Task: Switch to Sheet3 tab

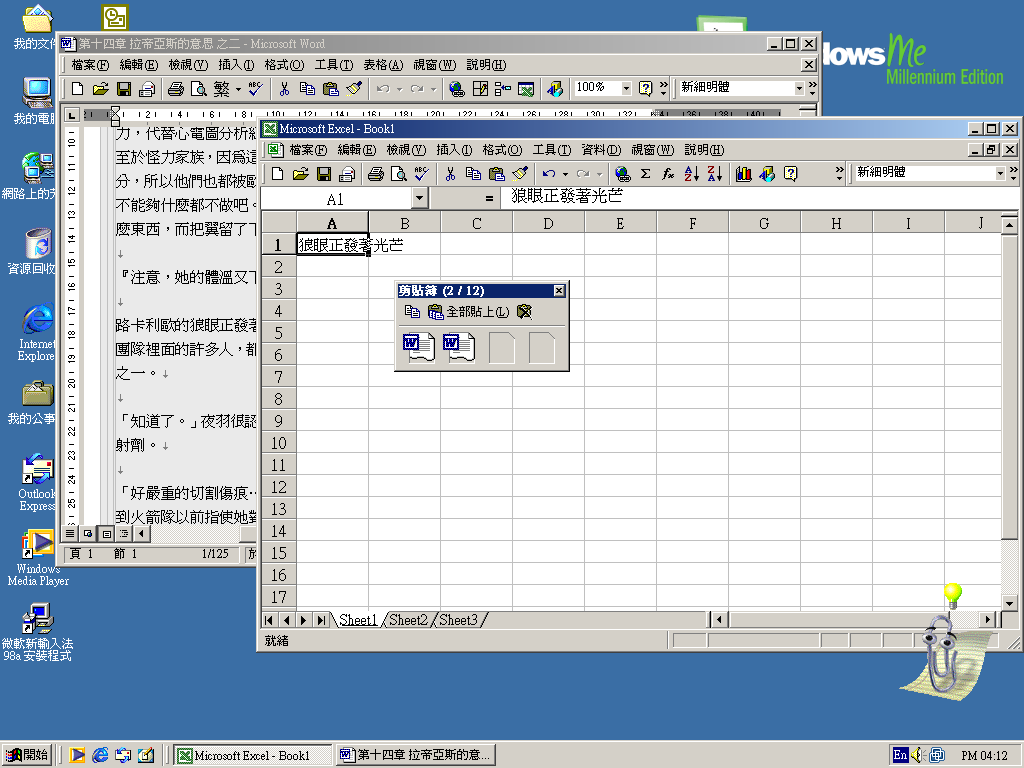Action: [x=458, y=620]
